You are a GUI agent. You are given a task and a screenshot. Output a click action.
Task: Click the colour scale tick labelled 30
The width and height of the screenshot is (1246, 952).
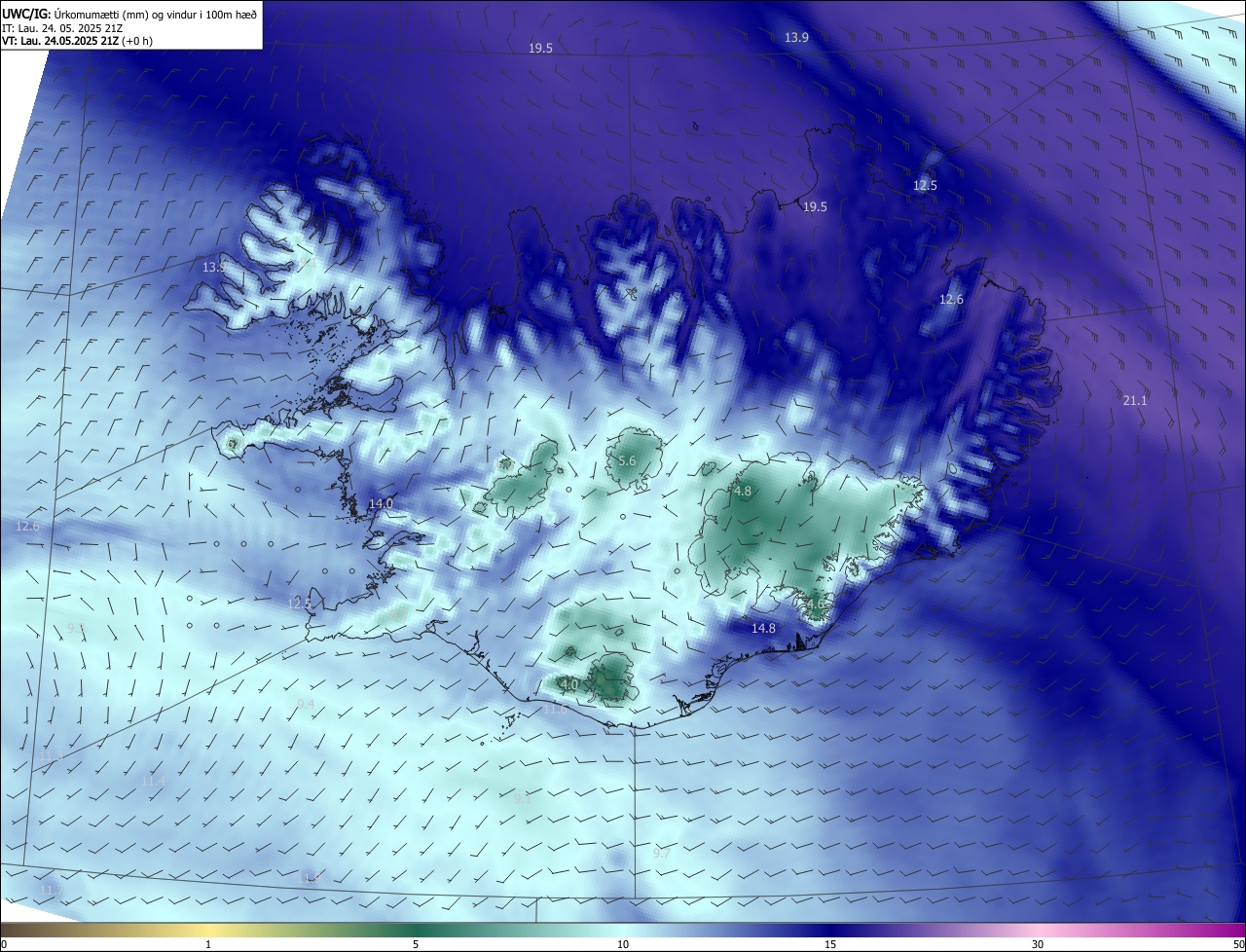click(x=1038, y=944)
